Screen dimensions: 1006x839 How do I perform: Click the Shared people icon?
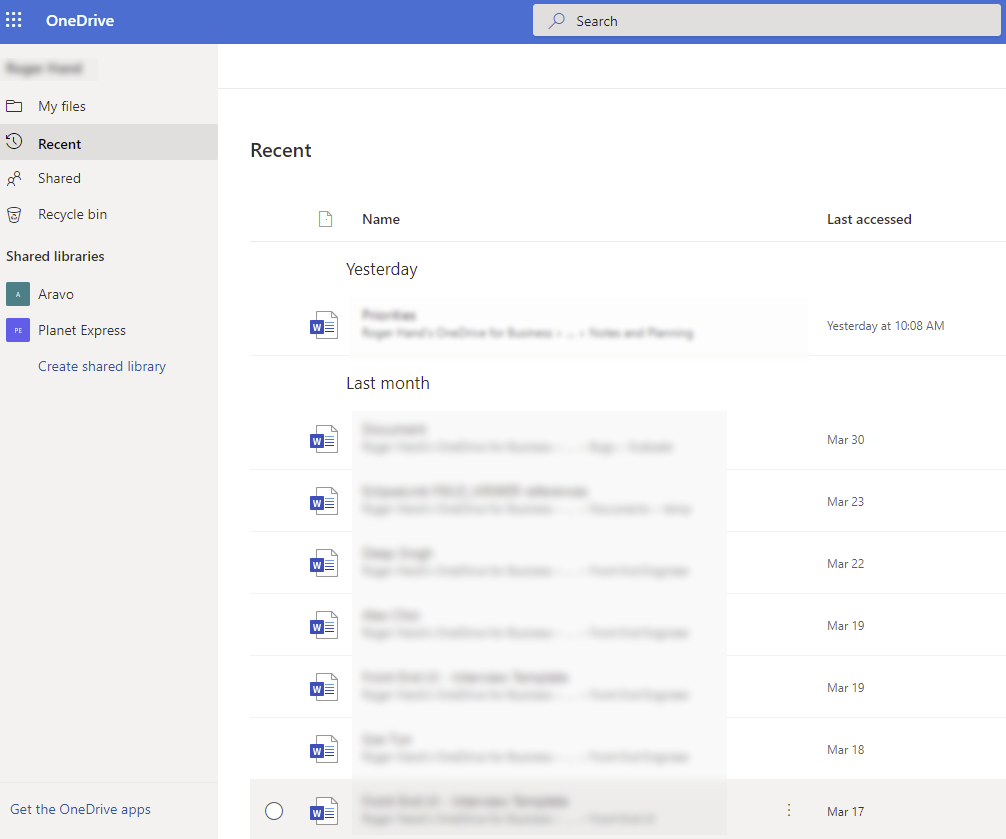14,178
